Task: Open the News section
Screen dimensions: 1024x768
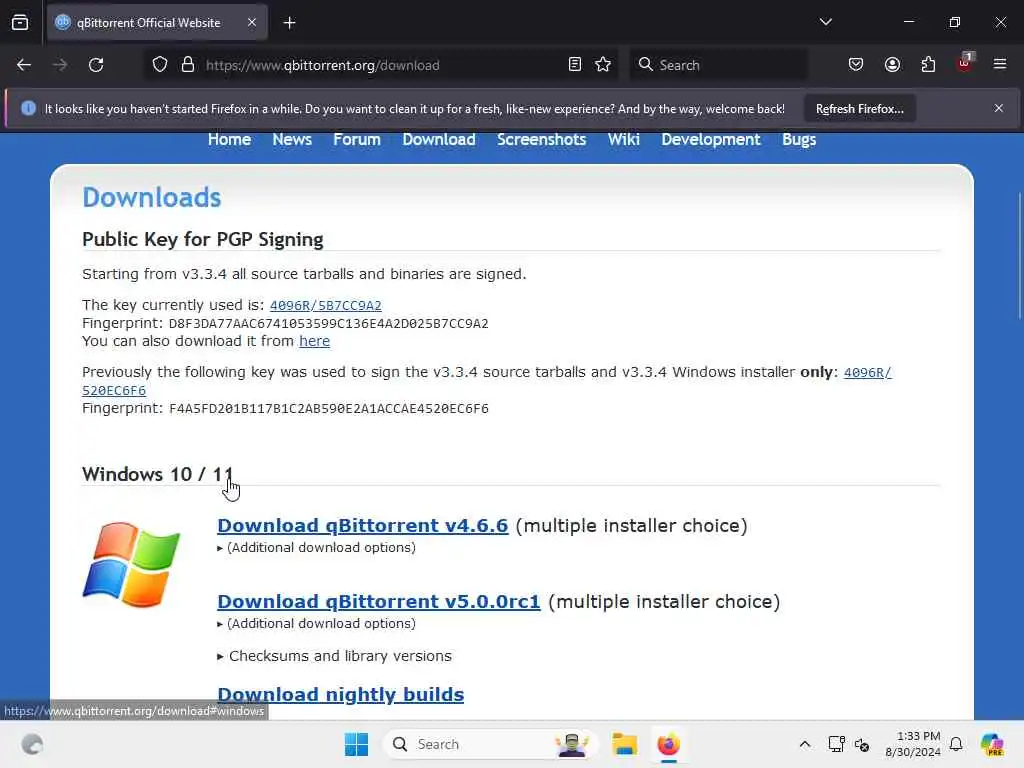Action: pos(292,140)
